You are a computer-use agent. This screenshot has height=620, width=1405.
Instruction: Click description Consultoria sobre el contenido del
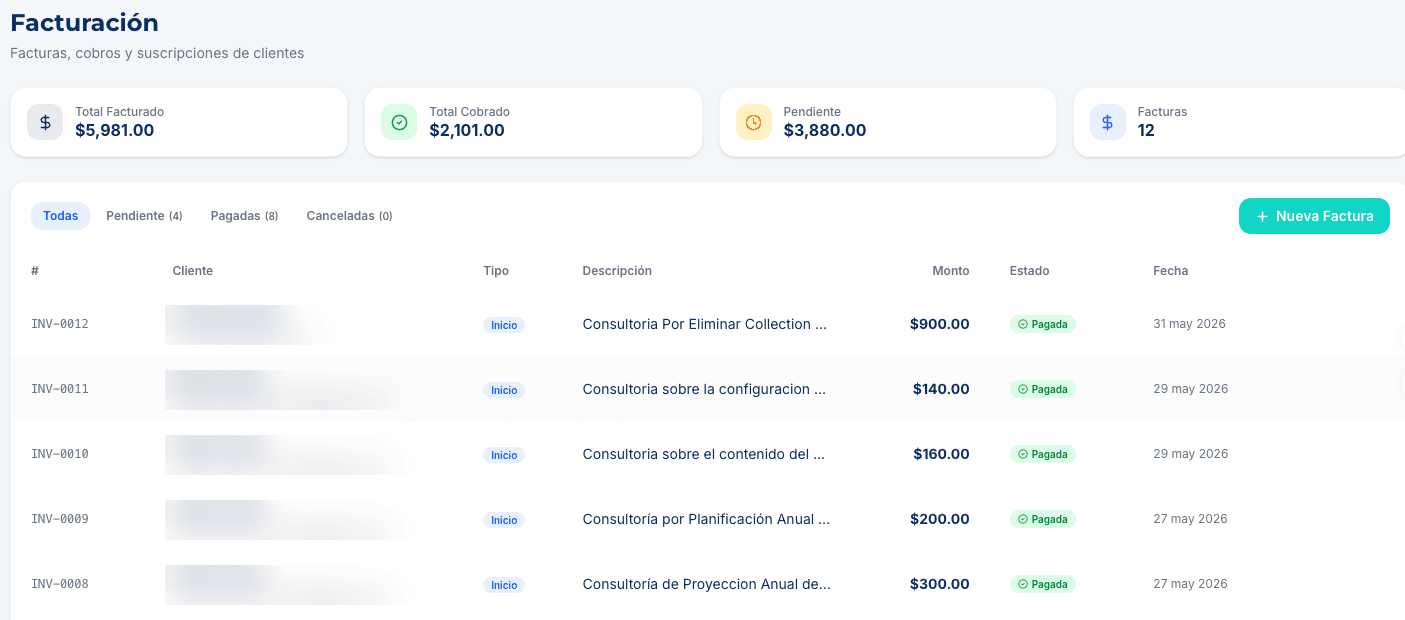pyautogui.click(x=704, y=454)
